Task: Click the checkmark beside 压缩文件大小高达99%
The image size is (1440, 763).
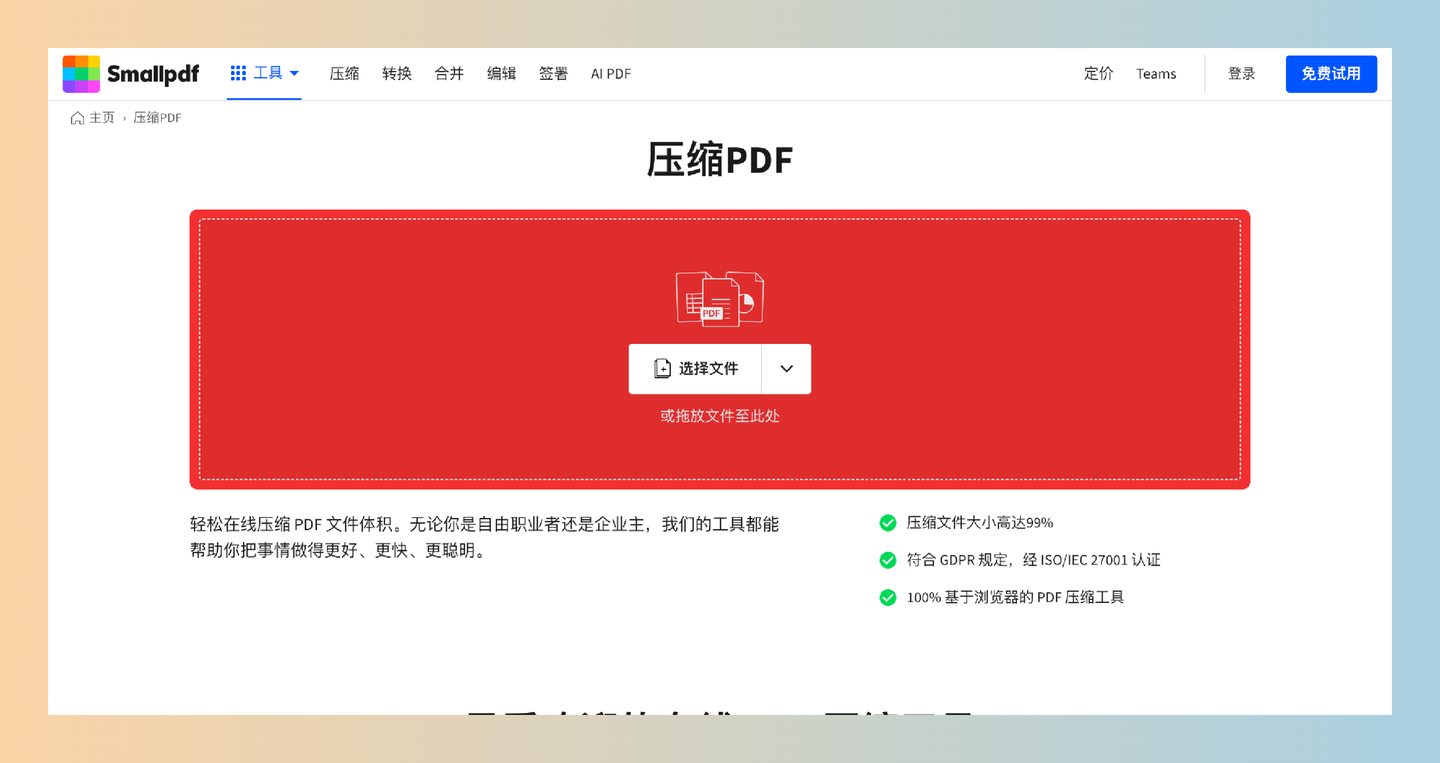Action: click(887, 522)
